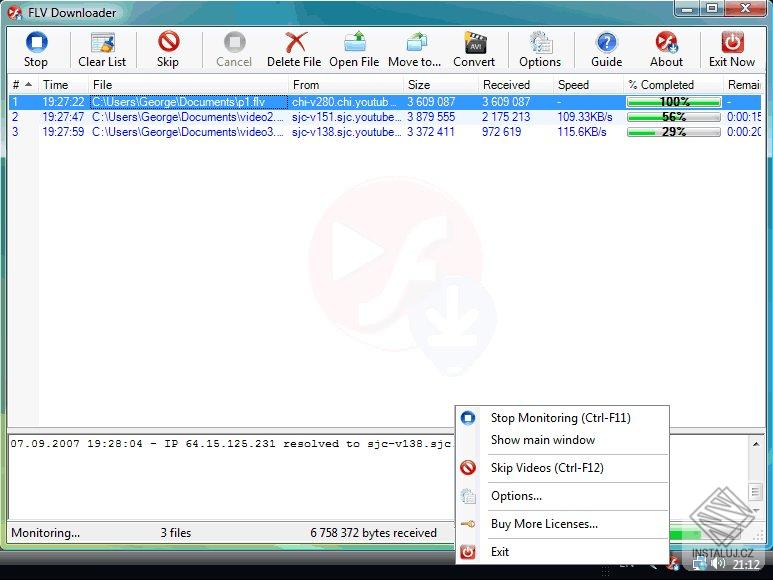Click source sjc-v151.sjc.youtube cell
773x580 pixels.
[x=346, y=117]
